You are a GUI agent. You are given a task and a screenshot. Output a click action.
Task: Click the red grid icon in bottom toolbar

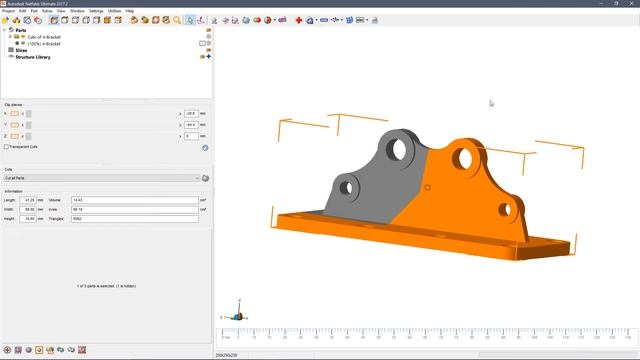82,350
